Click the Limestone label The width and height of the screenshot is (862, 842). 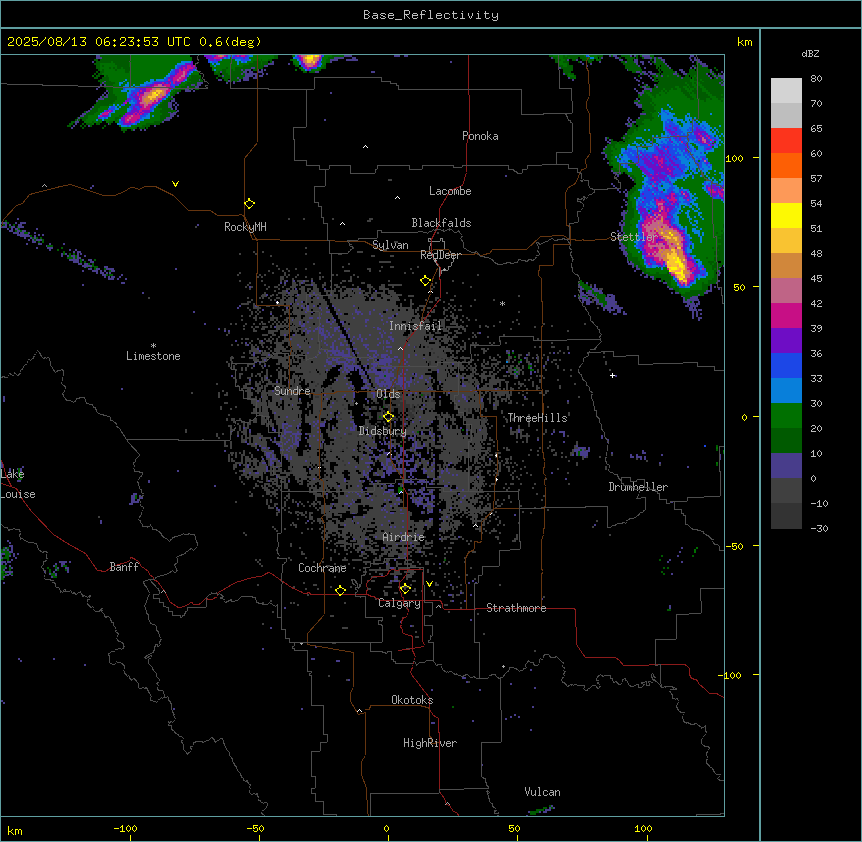153,356
